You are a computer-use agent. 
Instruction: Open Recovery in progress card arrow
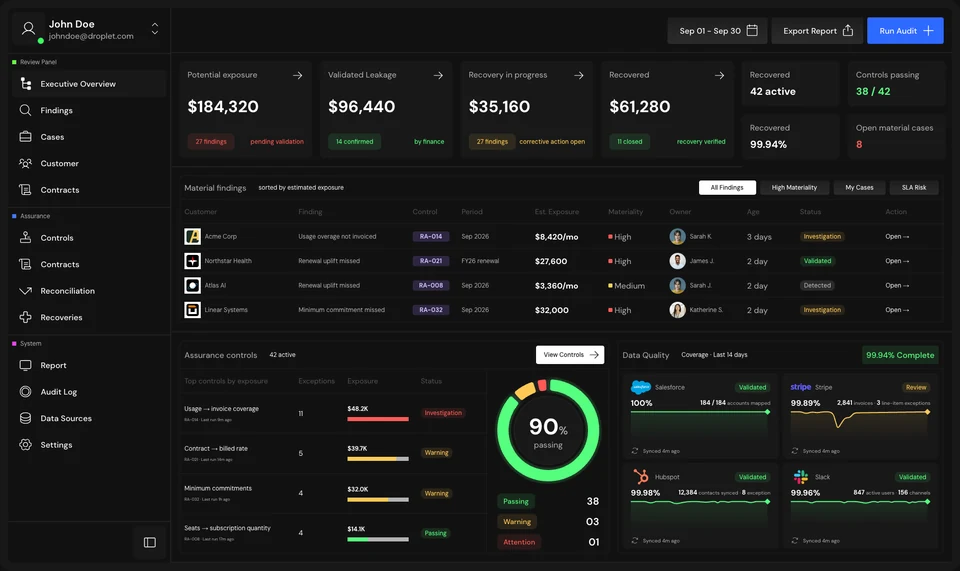[x=579, y=75]
